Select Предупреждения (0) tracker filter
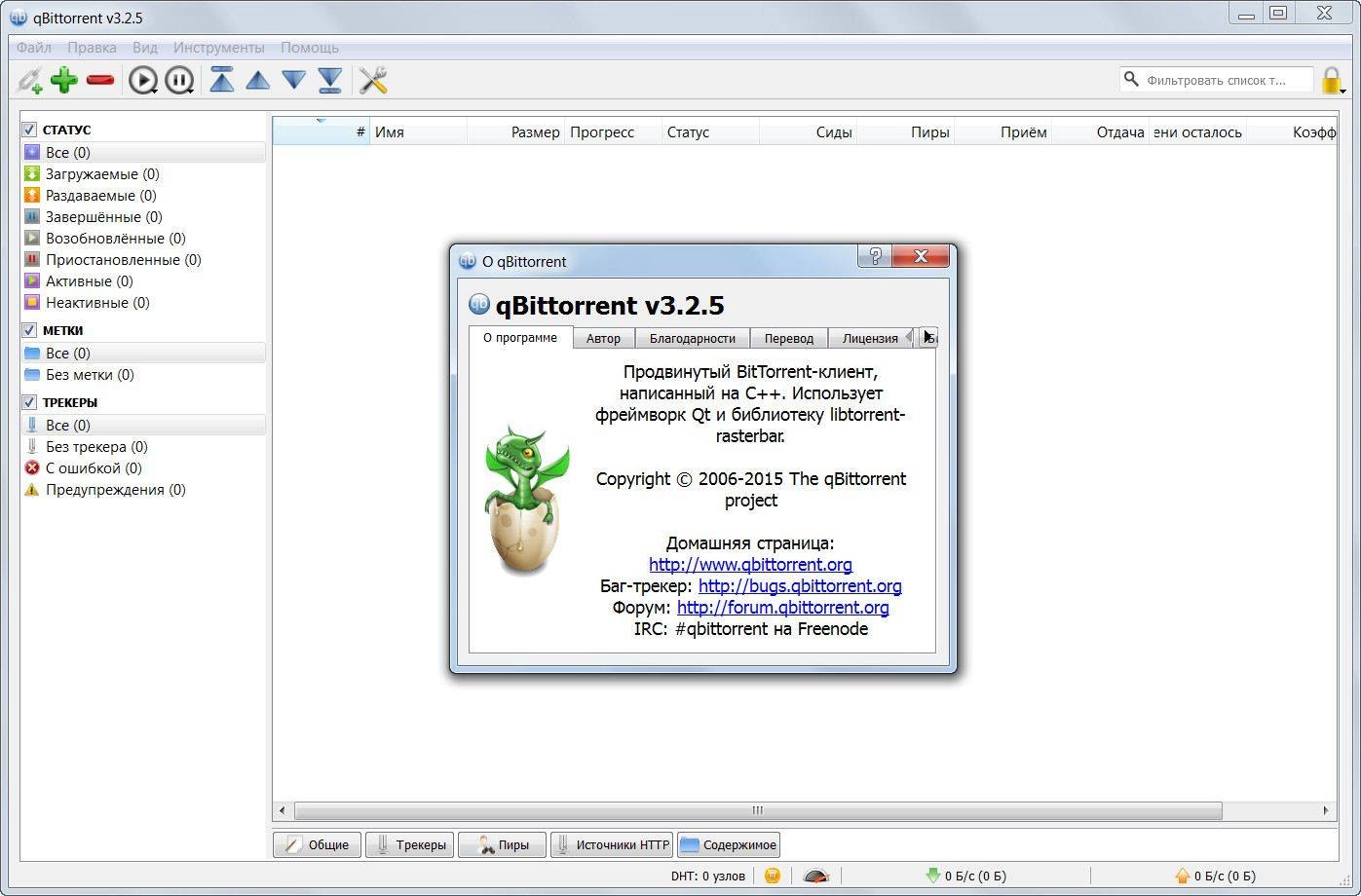The height and width of the screenshot is (896, 1361). click(143, 490)
